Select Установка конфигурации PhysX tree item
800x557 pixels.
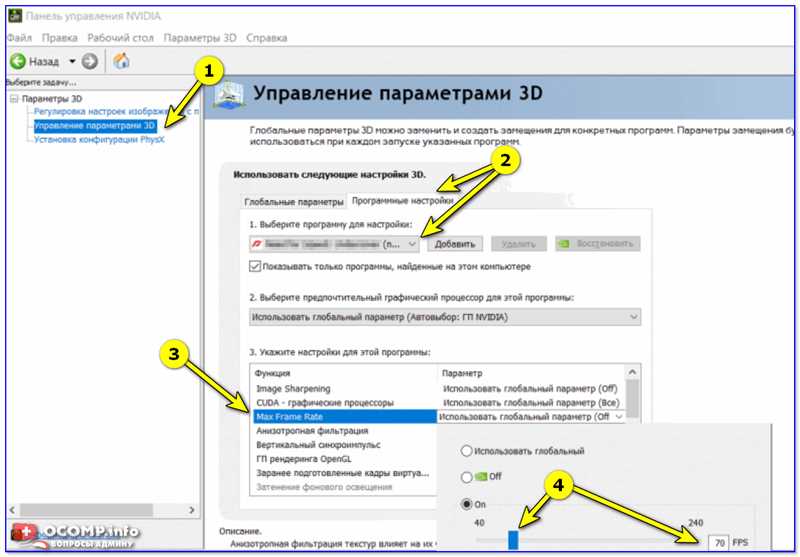click(x=99, y=139)
